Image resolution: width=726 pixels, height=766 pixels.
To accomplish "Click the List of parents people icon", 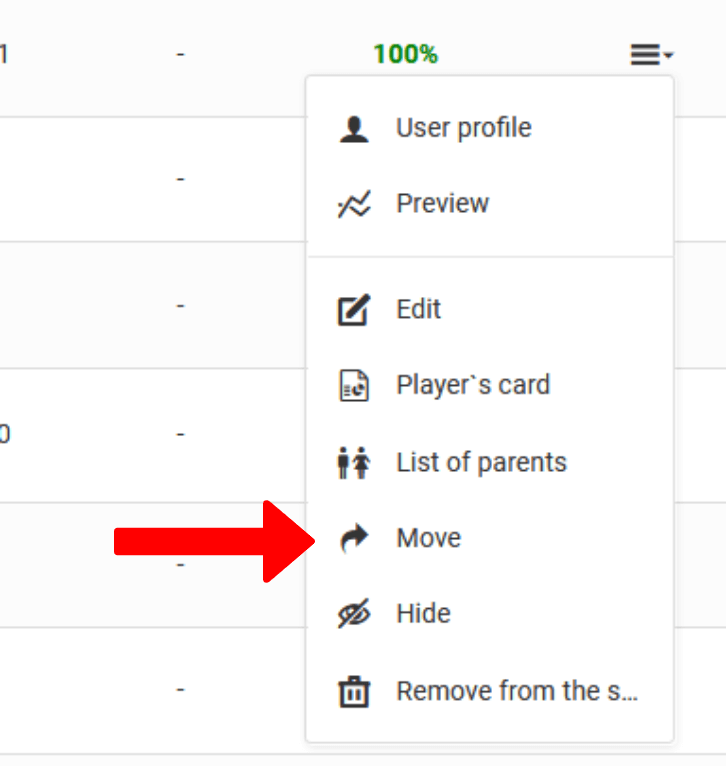I will [354, 463].
